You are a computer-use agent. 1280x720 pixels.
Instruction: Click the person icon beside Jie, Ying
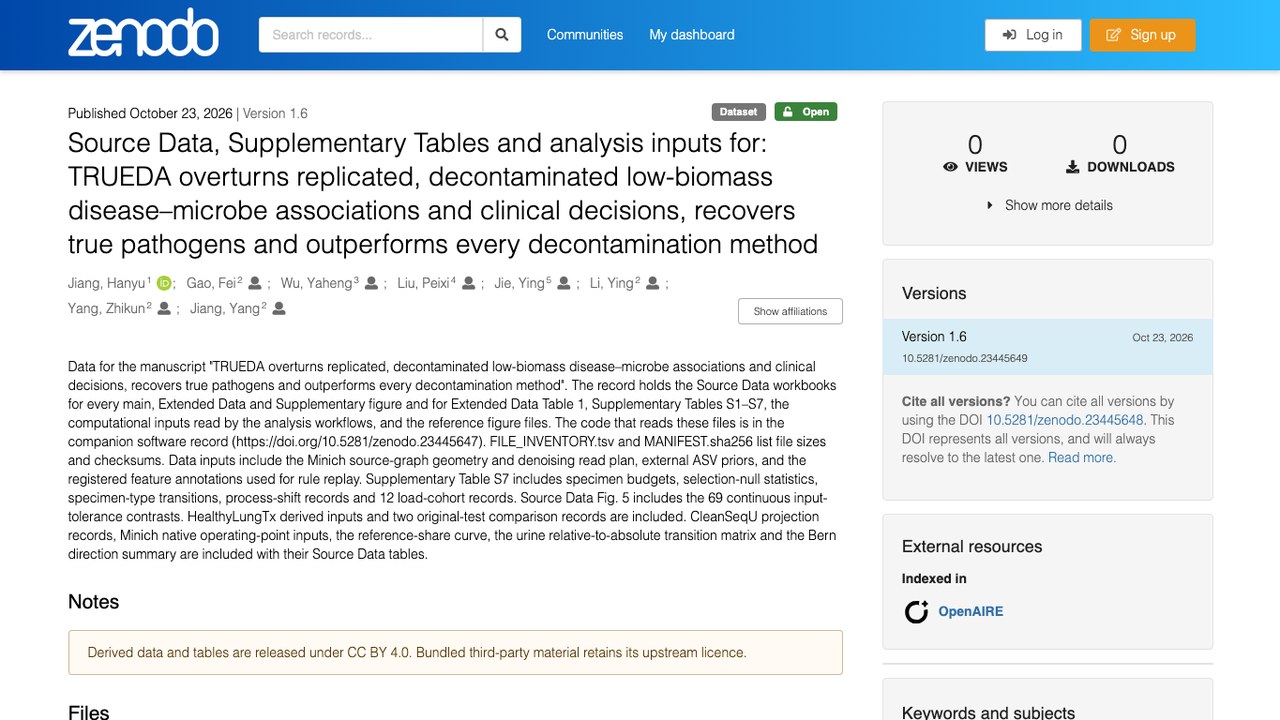[x=564, y=284]
